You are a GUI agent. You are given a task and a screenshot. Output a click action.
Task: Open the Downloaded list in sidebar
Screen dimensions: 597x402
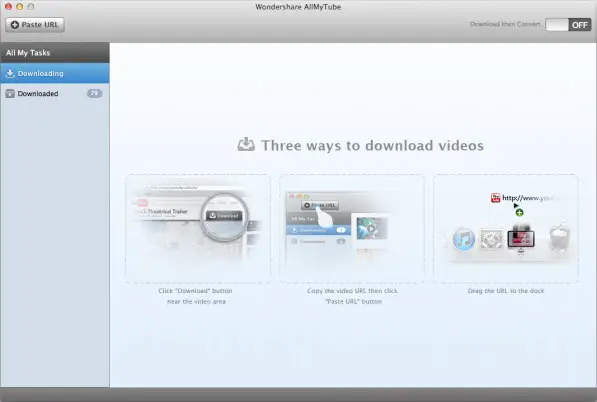pyautogui.click(x=55, y=93)
